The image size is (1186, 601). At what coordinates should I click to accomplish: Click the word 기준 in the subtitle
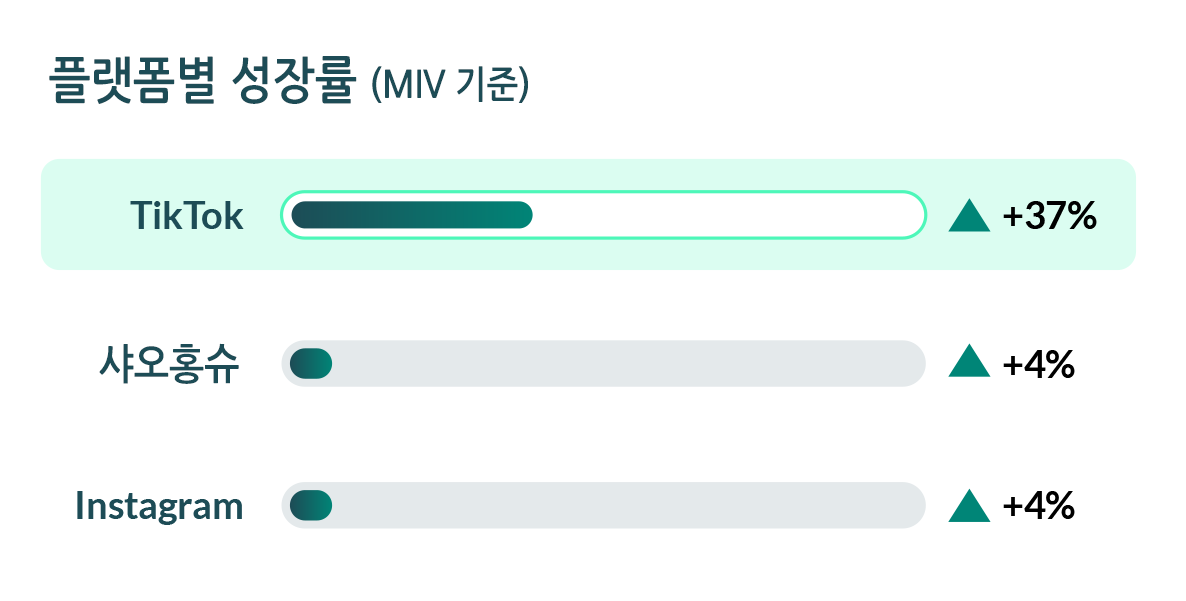pyautogui.click(x=486, y=86)
